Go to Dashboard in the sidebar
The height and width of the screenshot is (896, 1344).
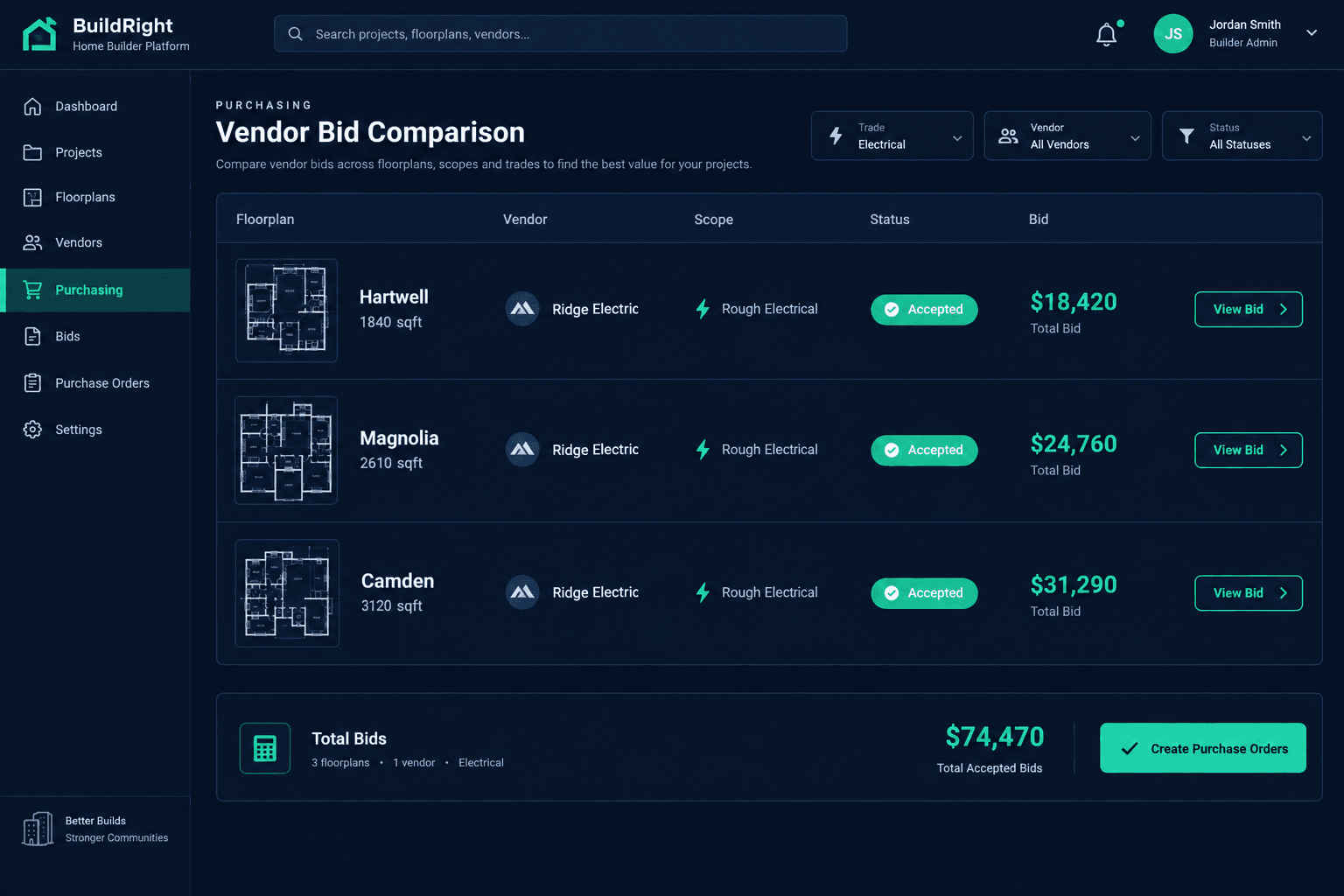(95, 106)
